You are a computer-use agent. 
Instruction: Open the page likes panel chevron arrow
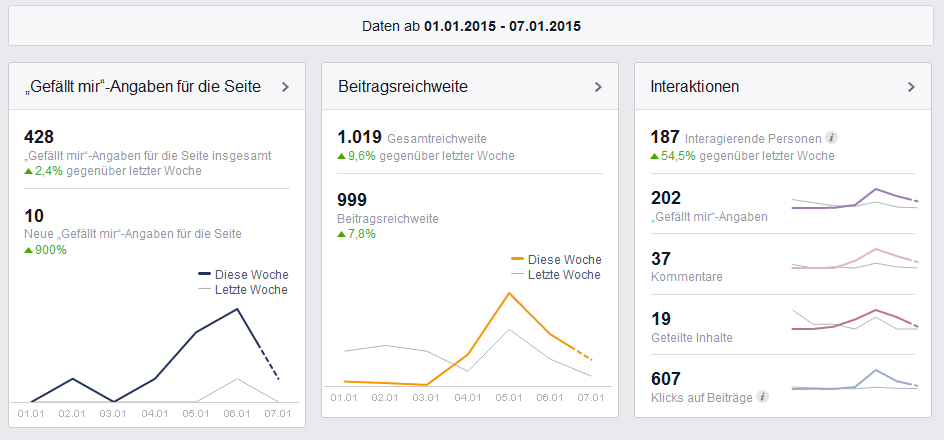point(285,87)
